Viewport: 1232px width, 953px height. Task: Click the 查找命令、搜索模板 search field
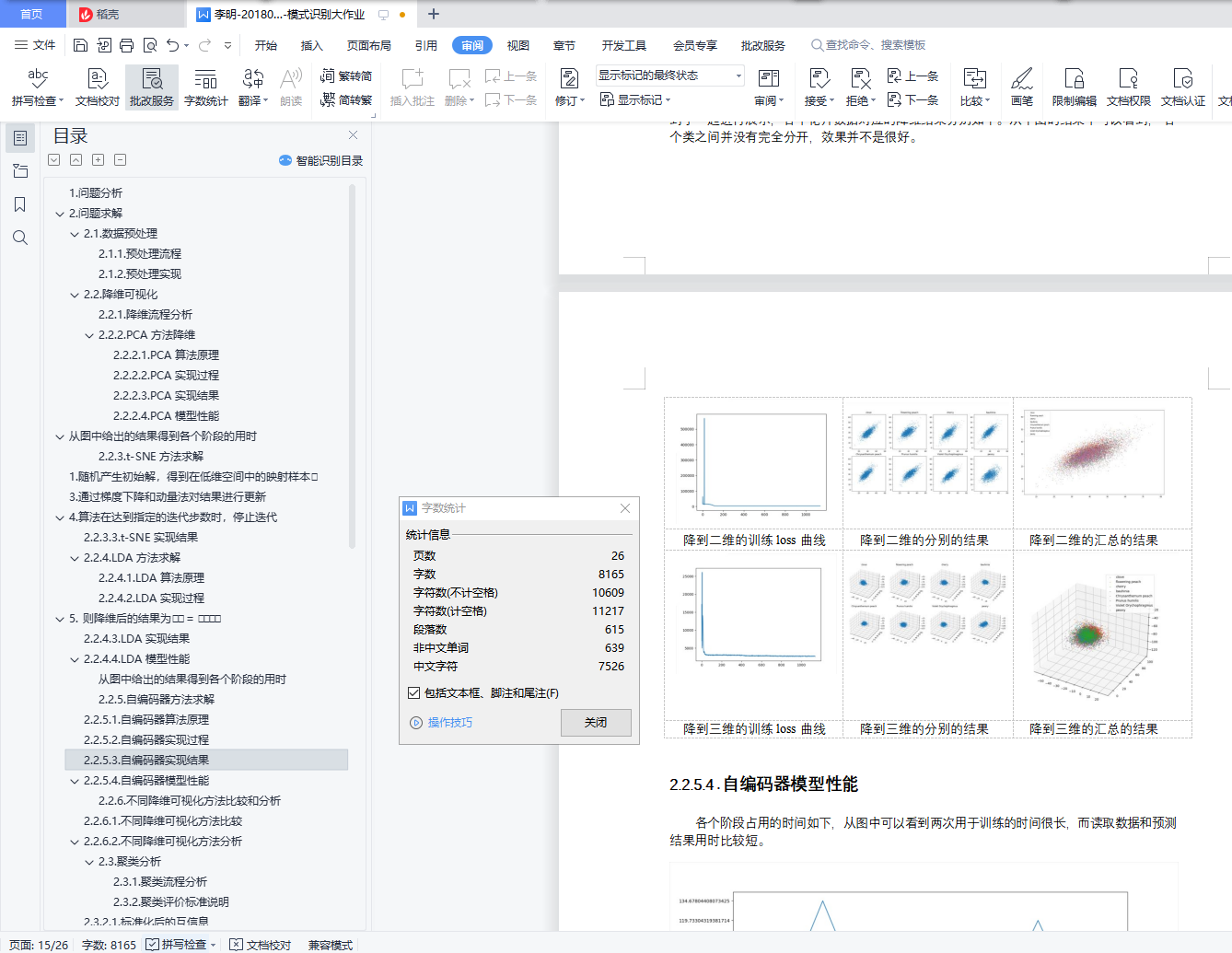tap(868, 45)
